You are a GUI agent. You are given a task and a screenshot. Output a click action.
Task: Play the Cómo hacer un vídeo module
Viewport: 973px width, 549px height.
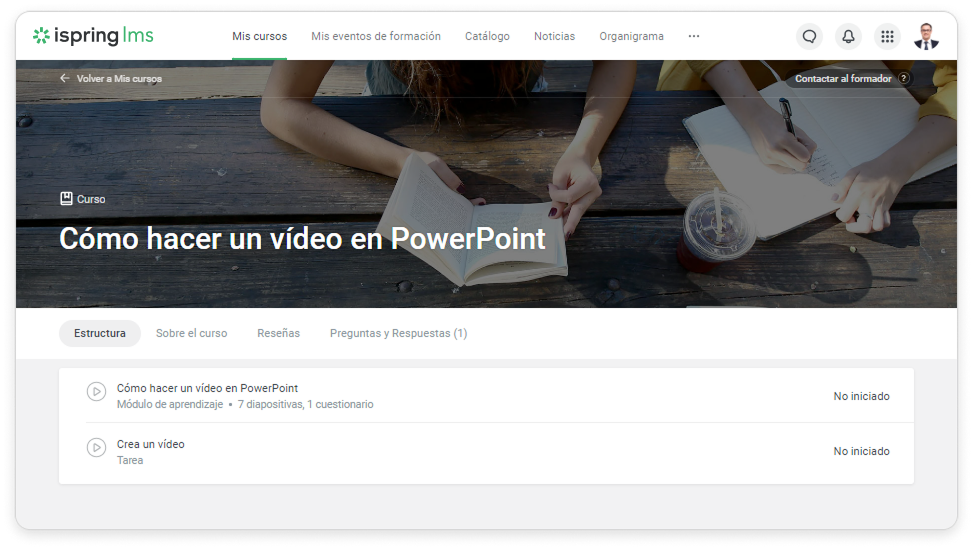[96, 392]
